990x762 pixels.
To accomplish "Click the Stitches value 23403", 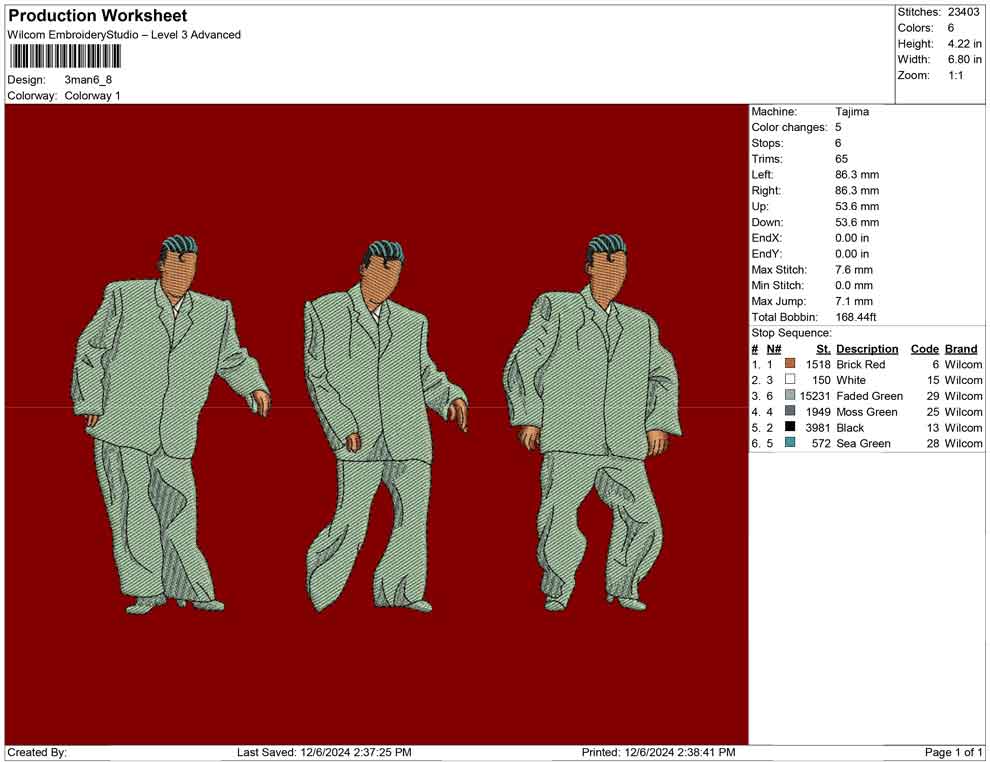I will (966, 12).
